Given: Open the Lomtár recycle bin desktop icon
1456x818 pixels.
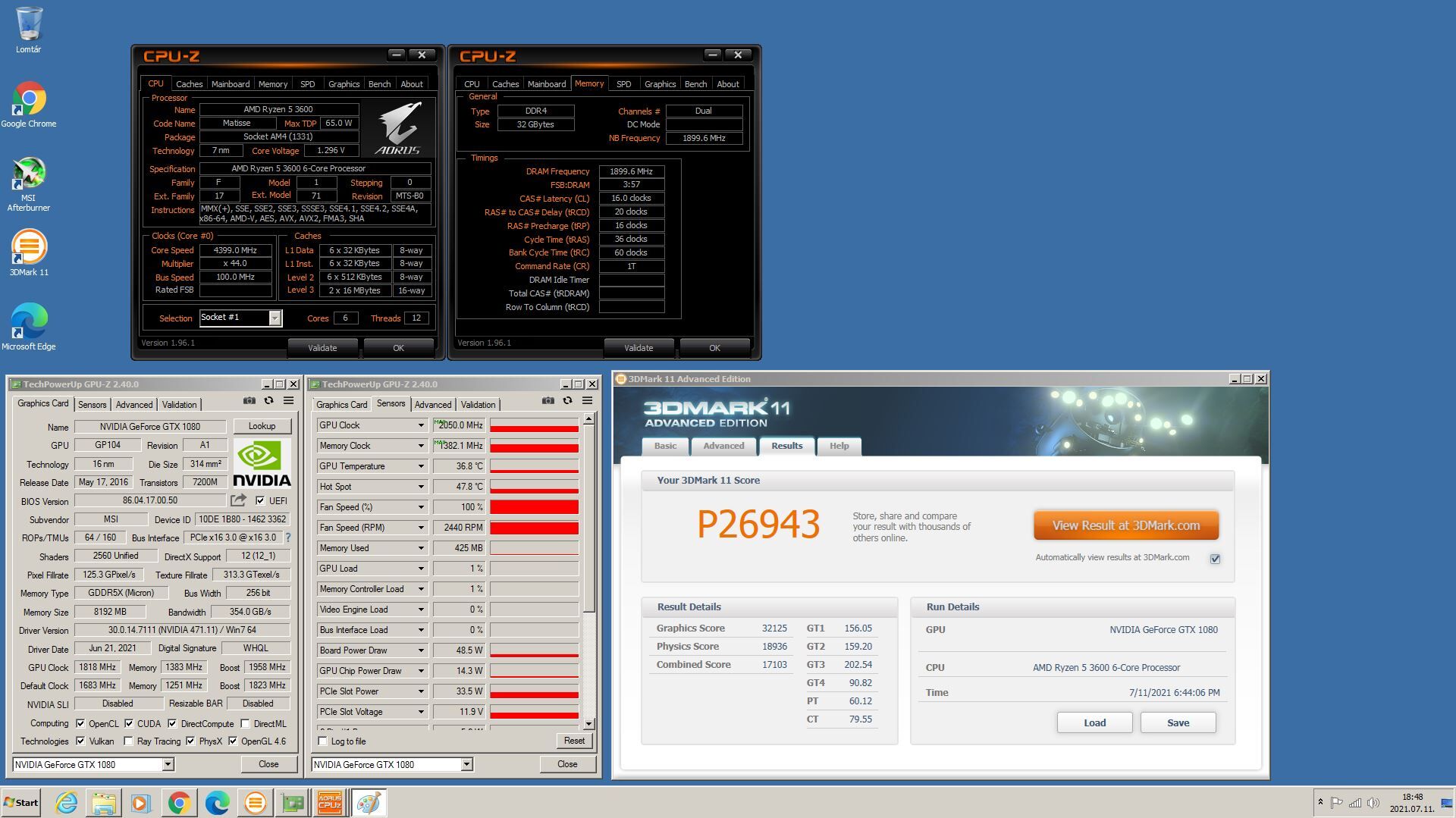Looking at the screenshot, I should click(x=28, y=30).
